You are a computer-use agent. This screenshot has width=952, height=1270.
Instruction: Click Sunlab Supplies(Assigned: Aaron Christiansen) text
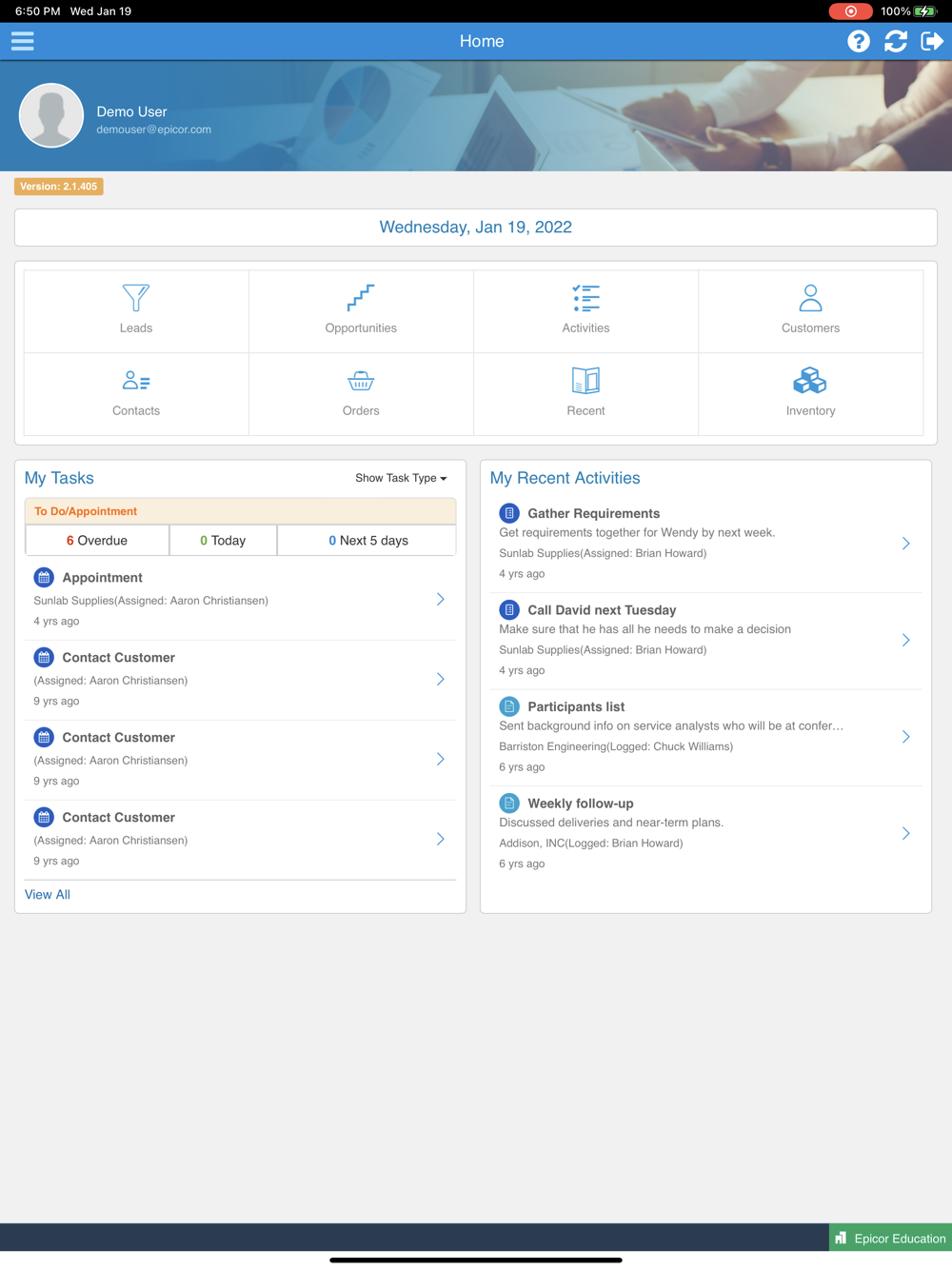(x=150, y=601)
